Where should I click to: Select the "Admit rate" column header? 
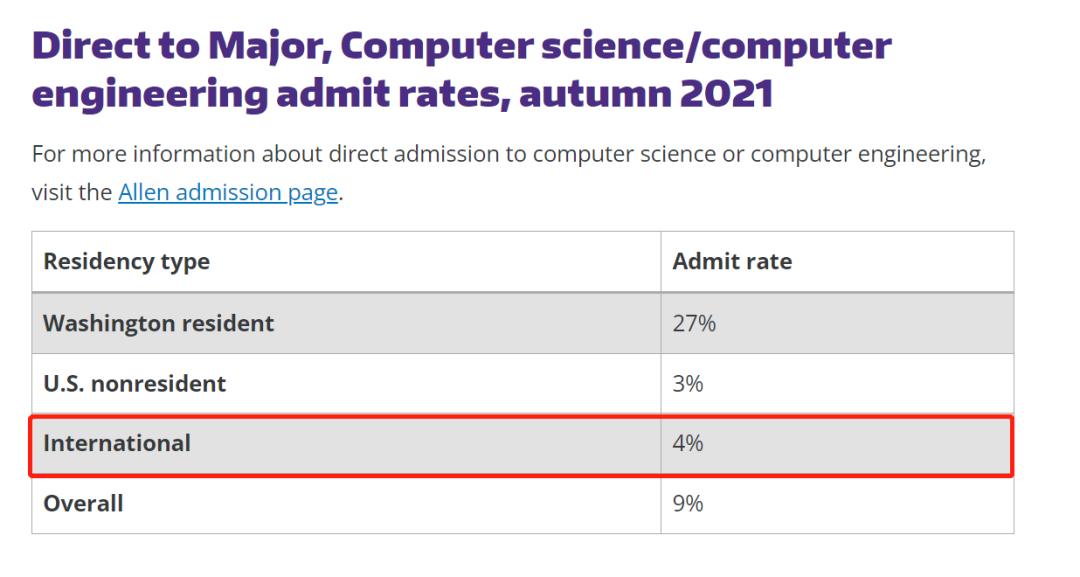pyautogui.click(x=732, y=262)
